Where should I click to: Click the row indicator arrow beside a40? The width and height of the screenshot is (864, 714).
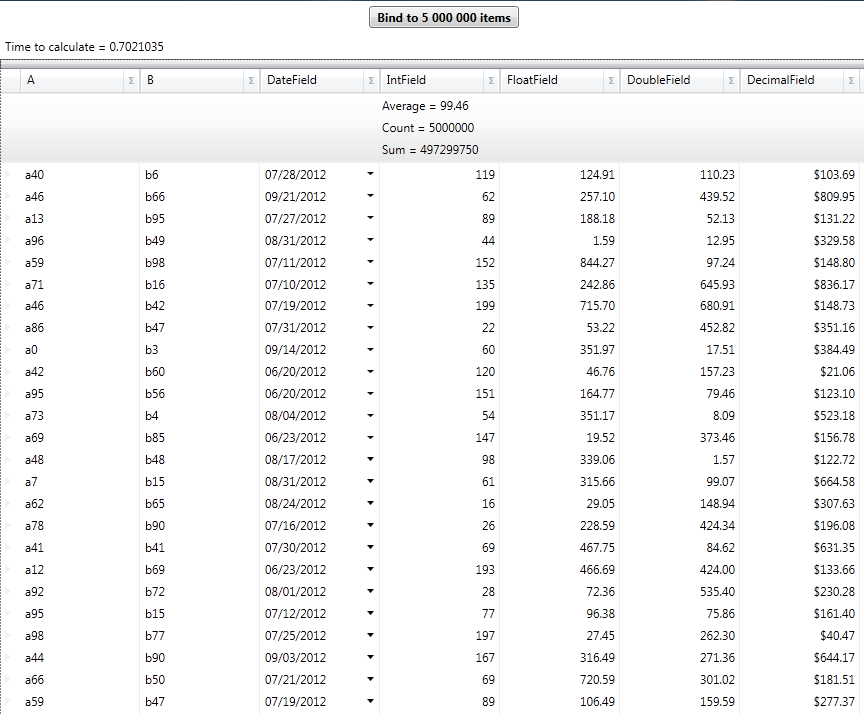coord(9,175)
